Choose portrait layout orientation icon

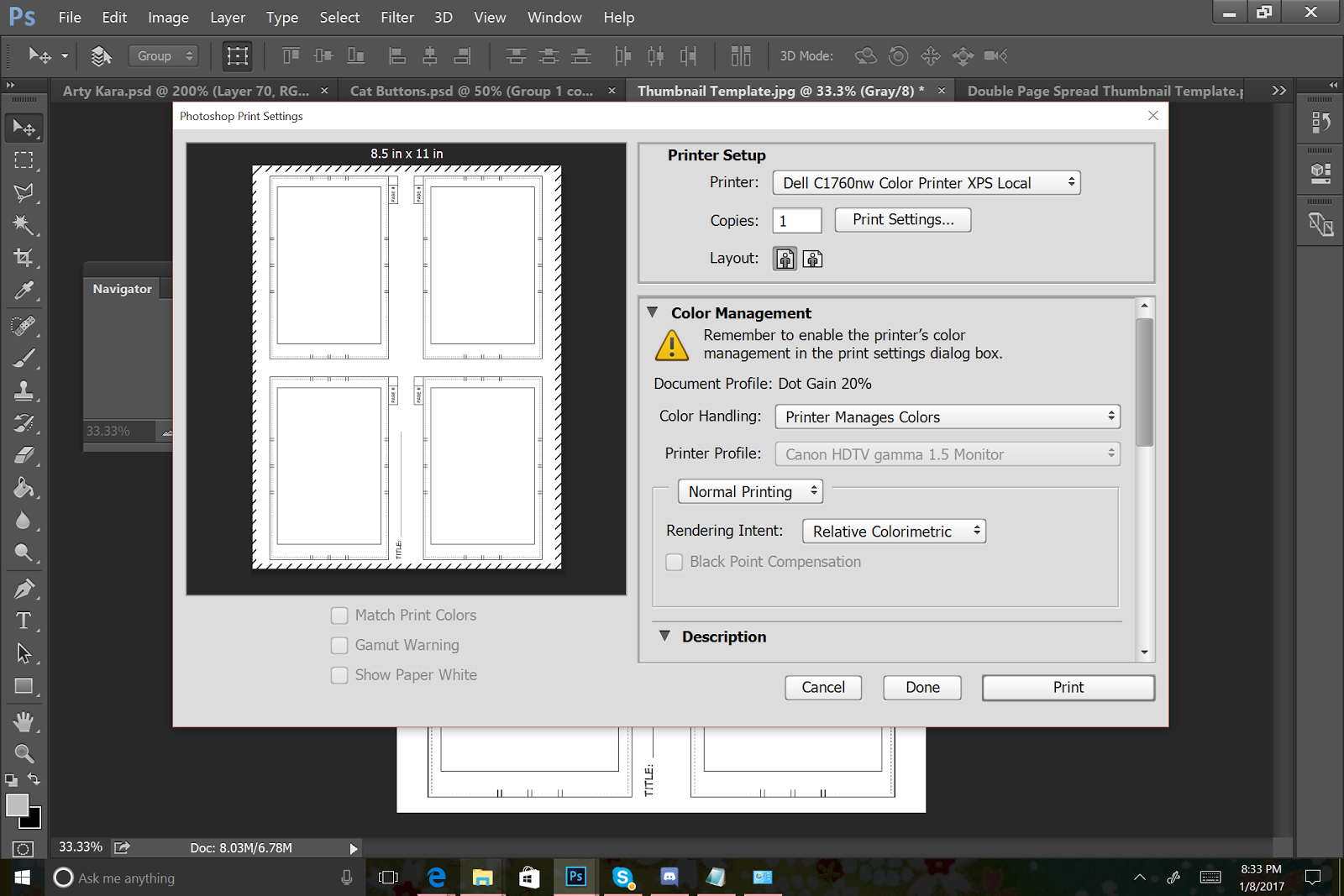(x=785, y=259)
